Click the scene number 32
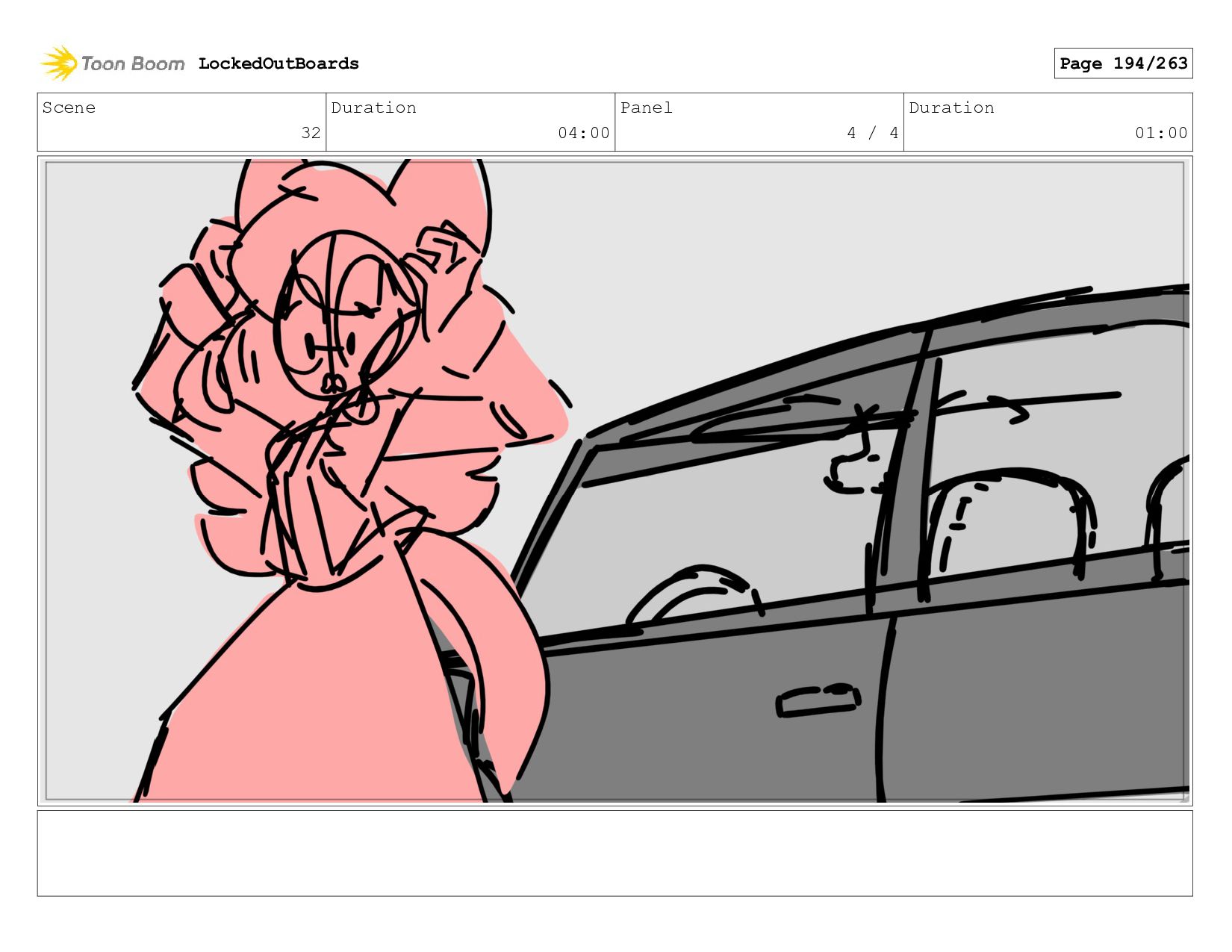 311,133
